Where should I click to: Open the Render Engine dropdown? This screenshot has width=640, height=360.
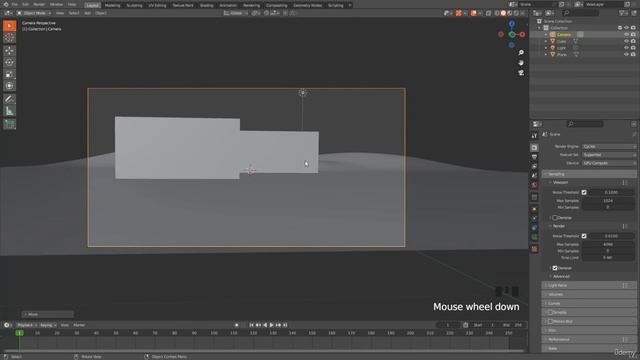click(609, 147)
